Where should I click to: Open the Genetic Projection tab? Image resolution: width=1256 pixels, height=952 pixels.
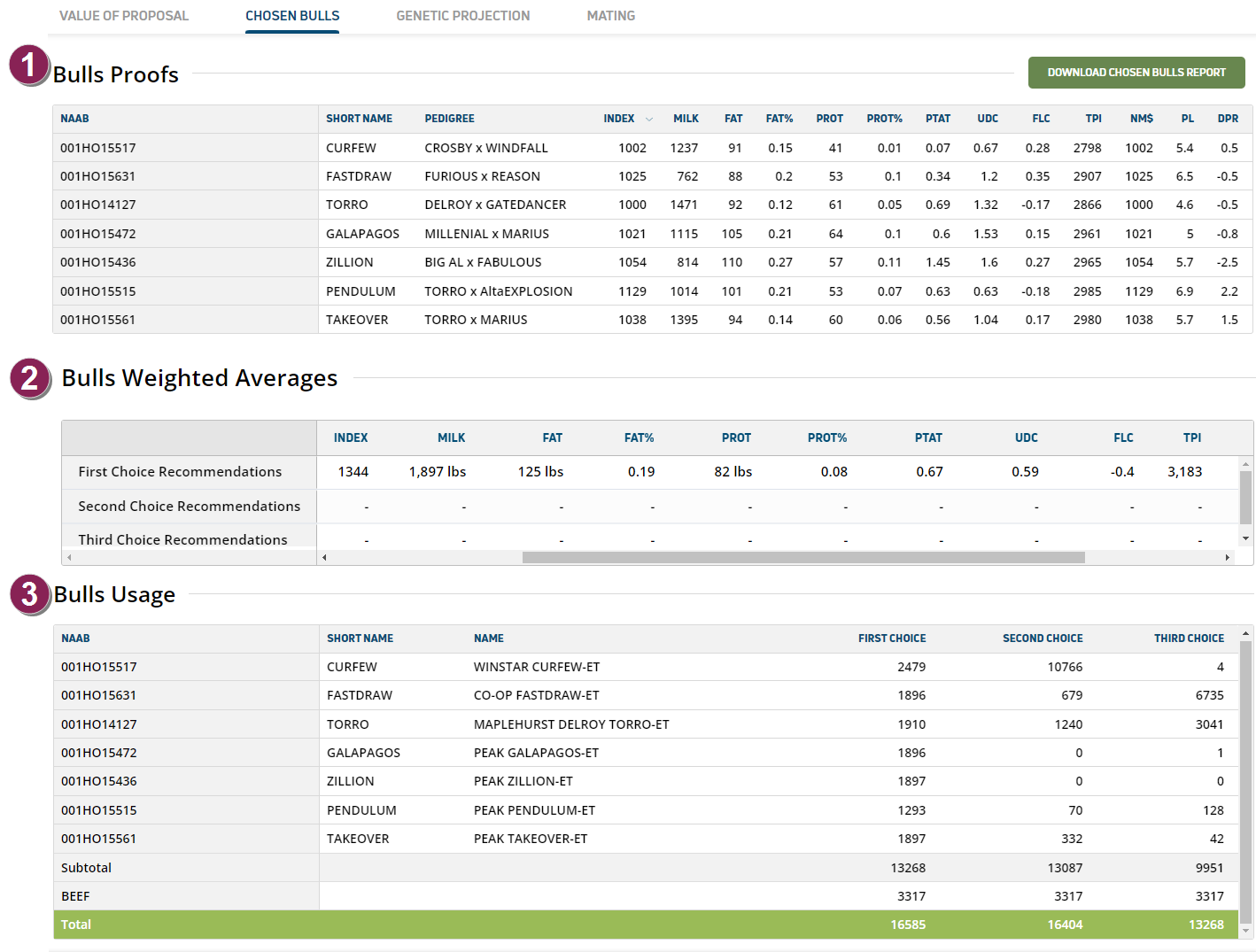pyautogui.click(x=462, y=16)
